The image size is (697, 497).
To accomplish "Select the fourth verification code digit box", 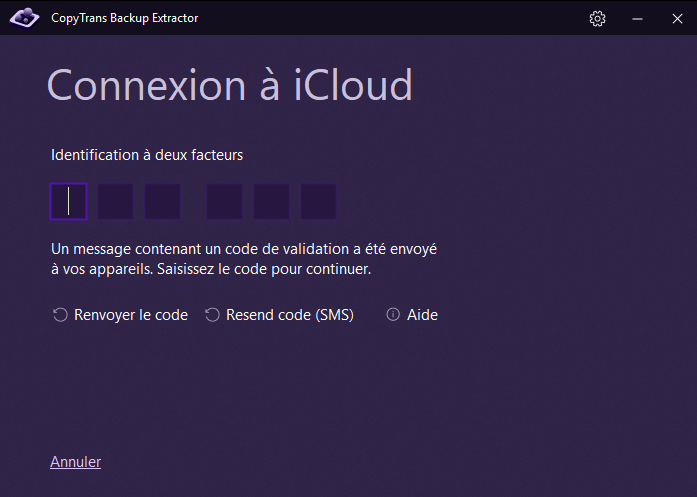I will tap(224, 201).
